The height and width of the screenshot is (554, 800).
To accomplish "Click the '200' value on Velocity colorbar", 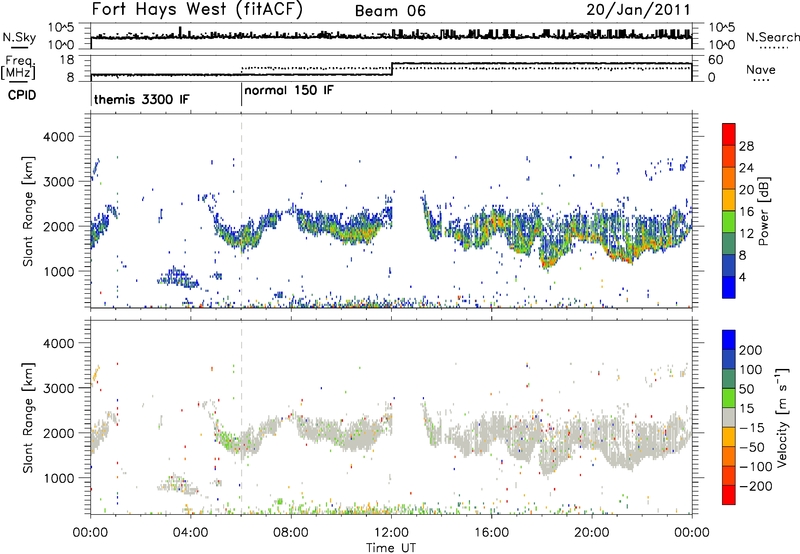I will click(x=751, y=350).
